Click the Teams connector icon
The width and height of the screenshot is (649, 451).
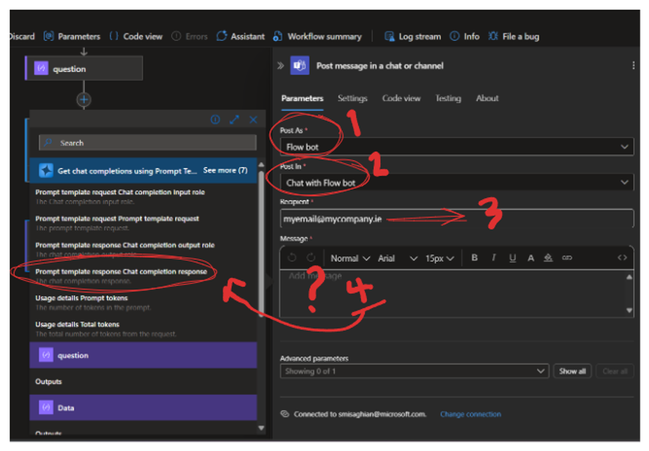pos(300,65)
